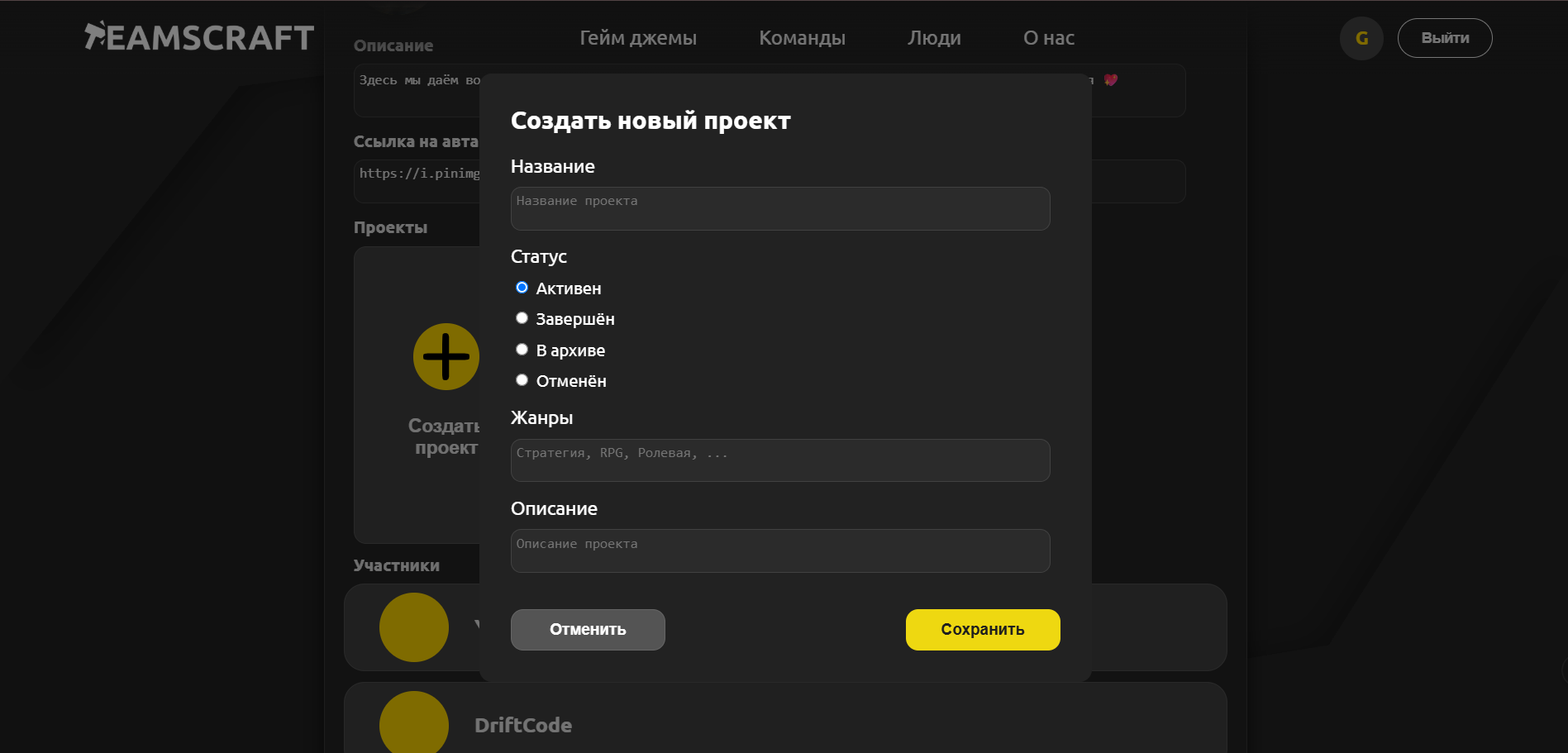Click the Отменить button in dialog

588,630
